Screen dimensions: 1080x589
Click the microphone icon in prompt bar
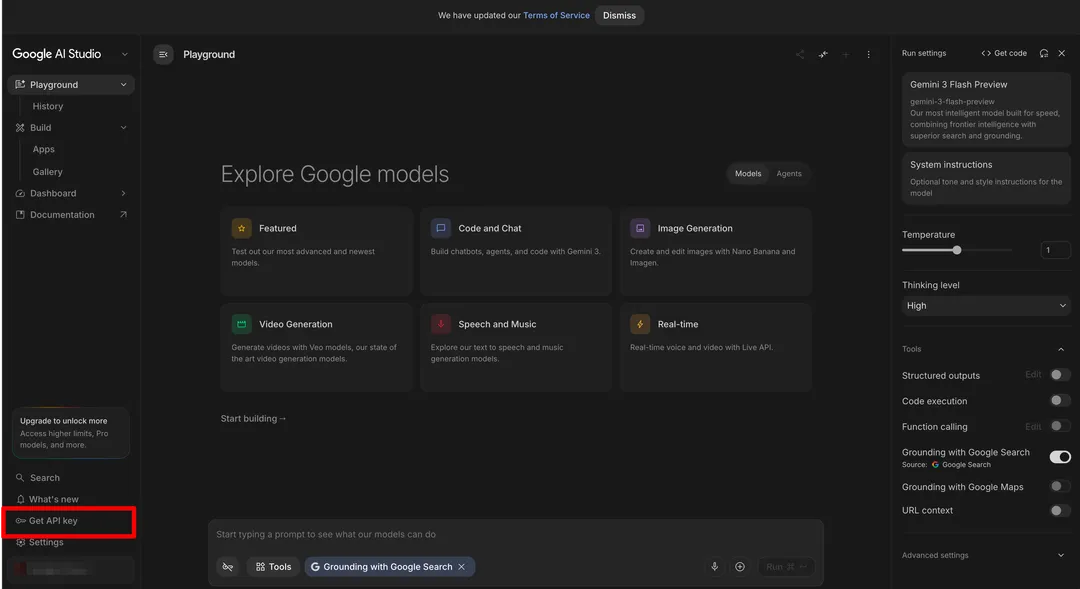click(714, 566)
